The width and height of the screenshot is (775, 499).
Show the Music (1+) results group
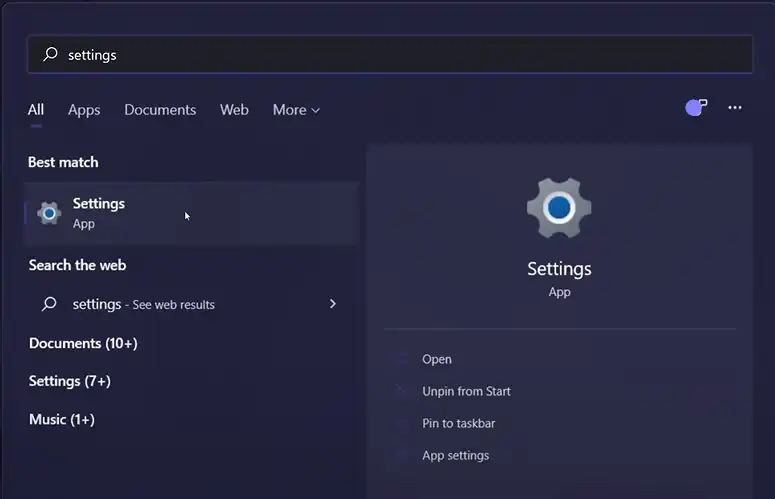(x=62, y=419)
